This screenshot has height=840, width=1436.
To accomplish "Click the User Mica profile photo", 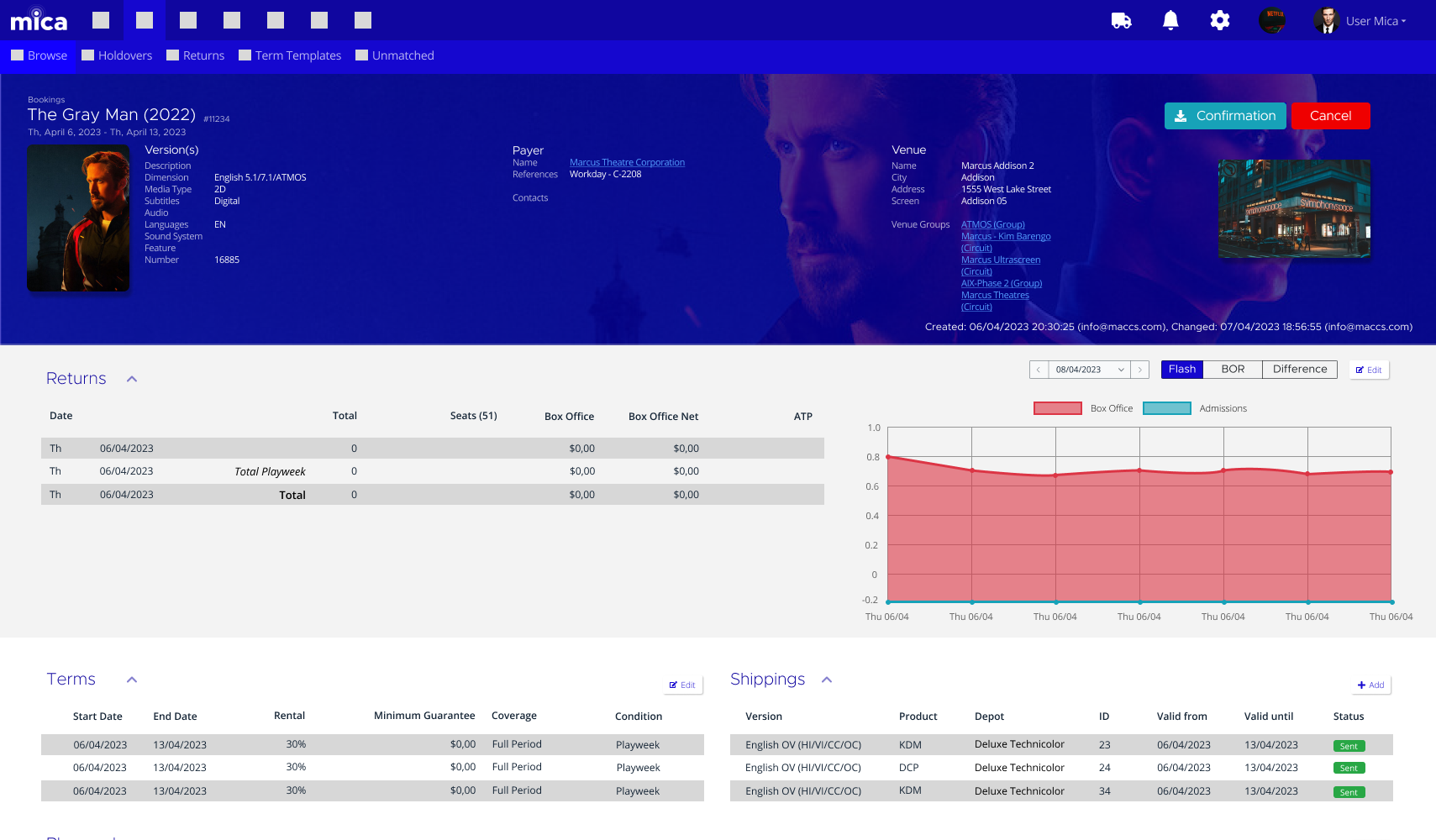I will coord(1327,20).
